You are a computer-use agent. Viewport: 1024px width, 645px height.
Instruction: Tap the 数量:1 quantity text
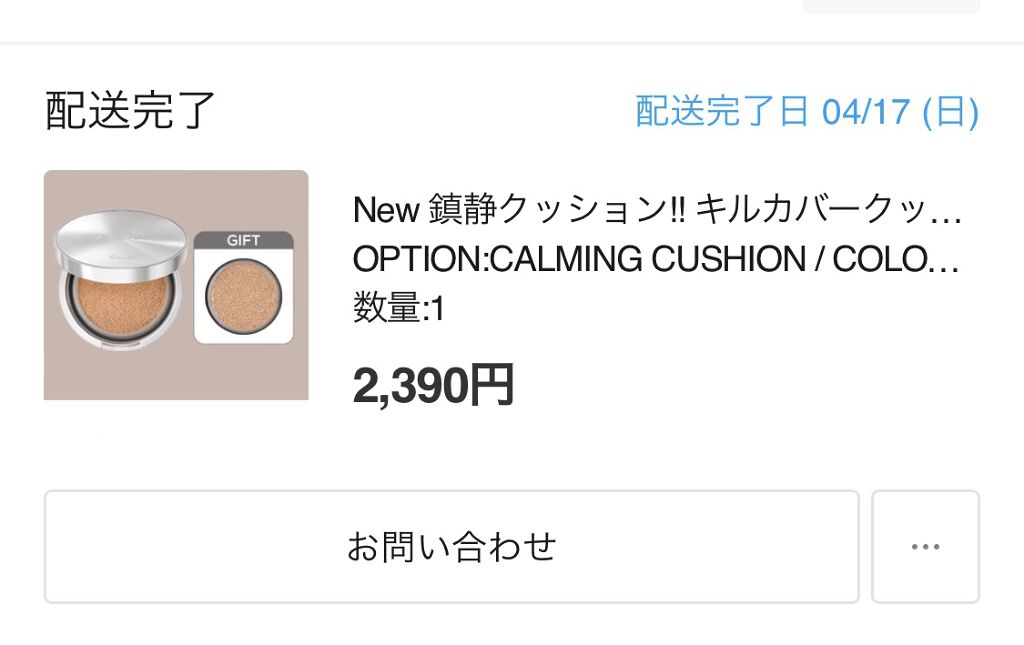tap(398, 309)
